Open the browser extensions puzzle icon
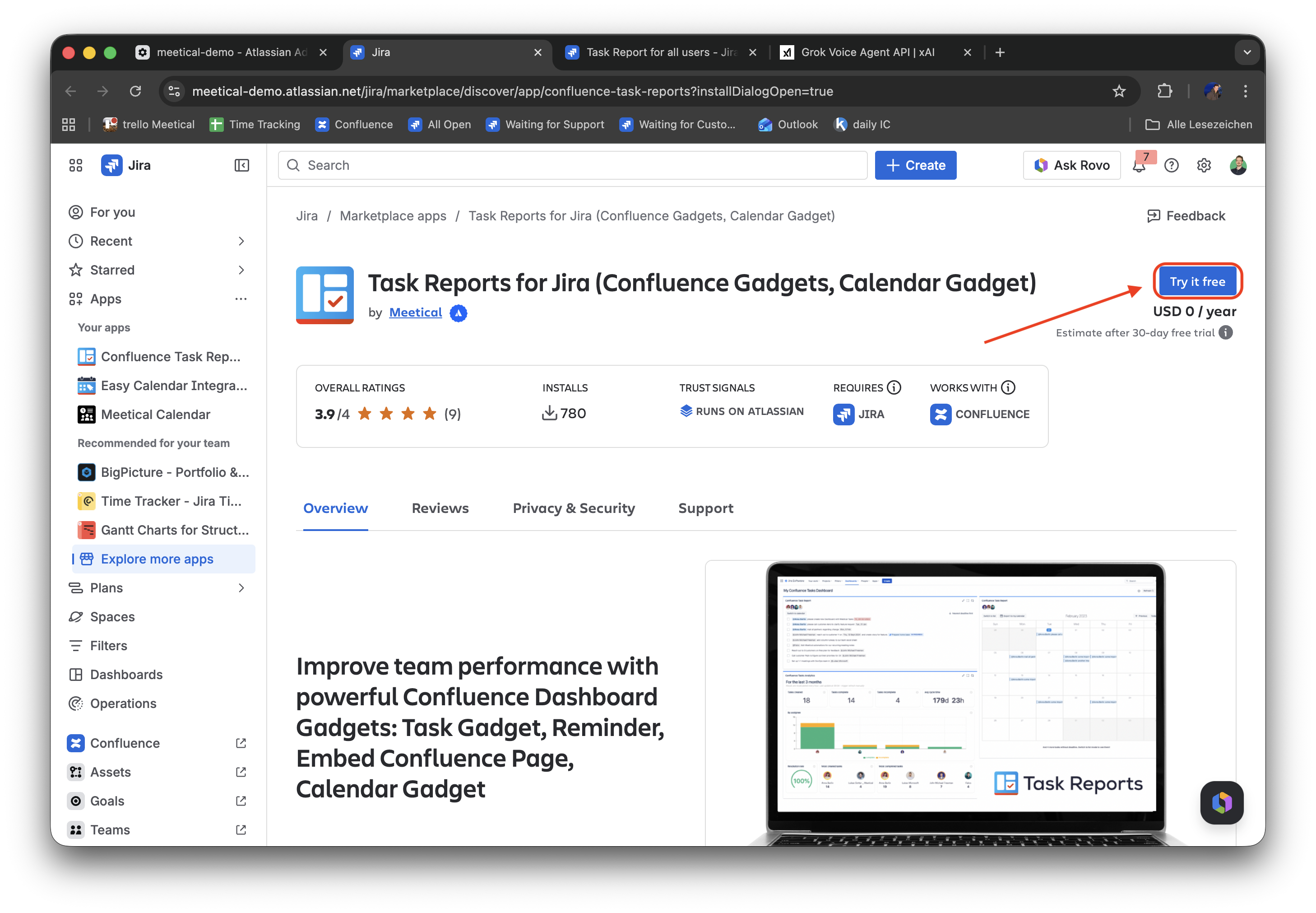 click(x=1164, y=91)
